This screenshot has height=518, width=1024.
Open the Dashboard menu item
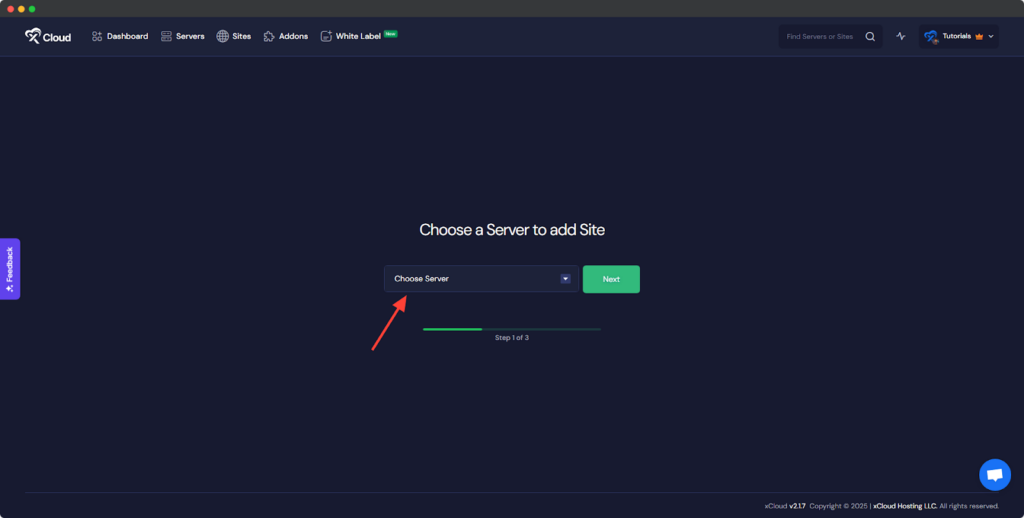pyautogui.click(x=120, y=36)
